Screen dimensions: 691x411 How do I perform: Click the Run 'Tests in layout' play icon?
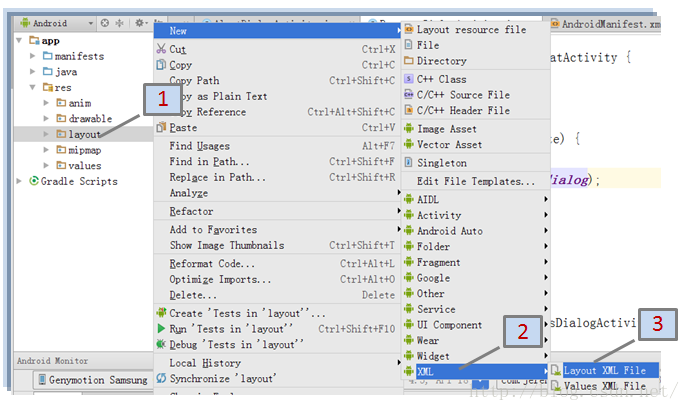(x=161, y=328)
